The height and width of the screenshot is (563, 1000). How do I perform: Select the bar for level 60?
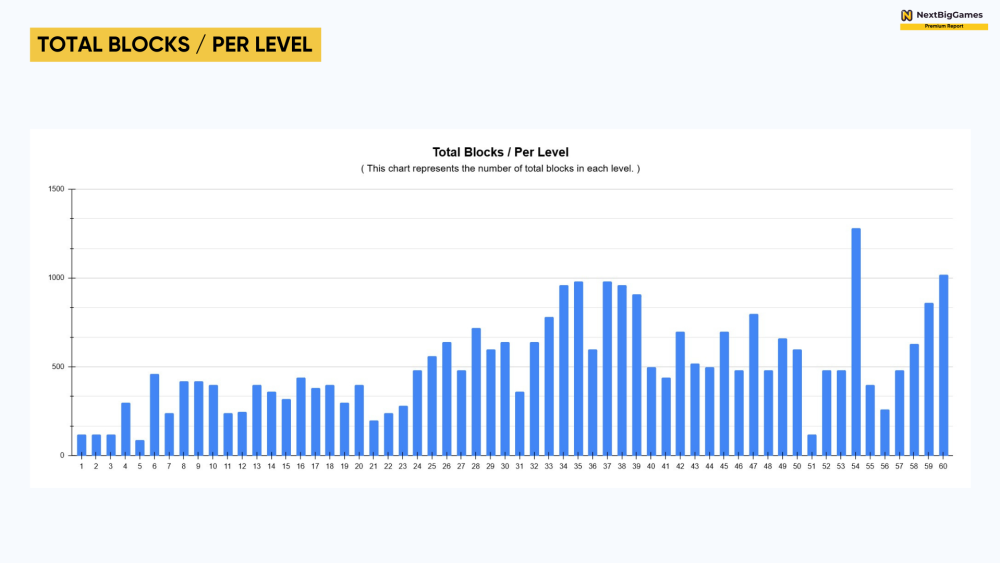944,365
